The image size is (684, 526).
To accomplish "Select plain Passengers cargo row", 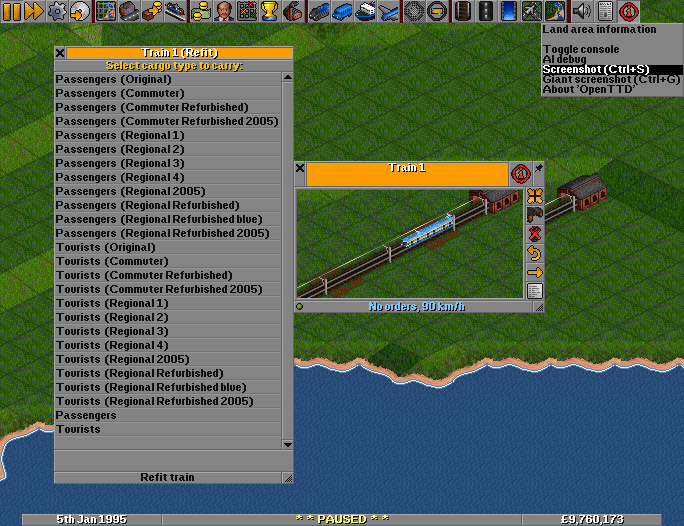I will pos(168,415).
